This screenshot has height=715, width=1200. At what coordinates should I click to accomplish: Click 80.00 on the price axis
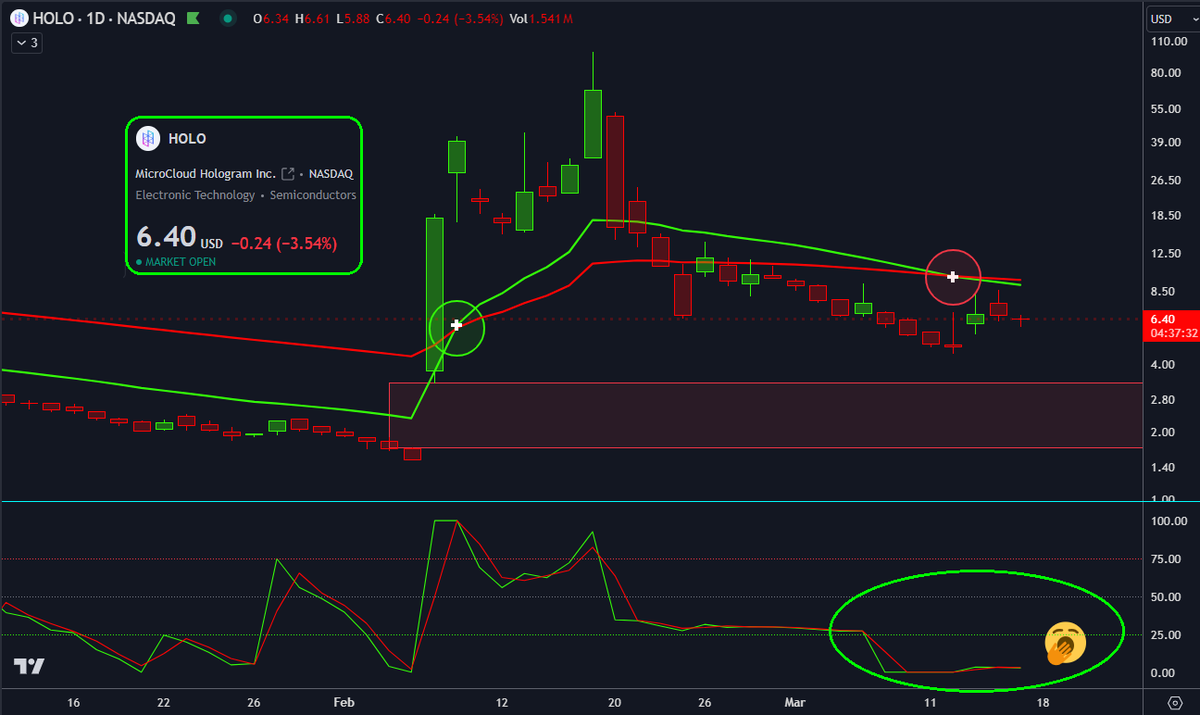1168,73
